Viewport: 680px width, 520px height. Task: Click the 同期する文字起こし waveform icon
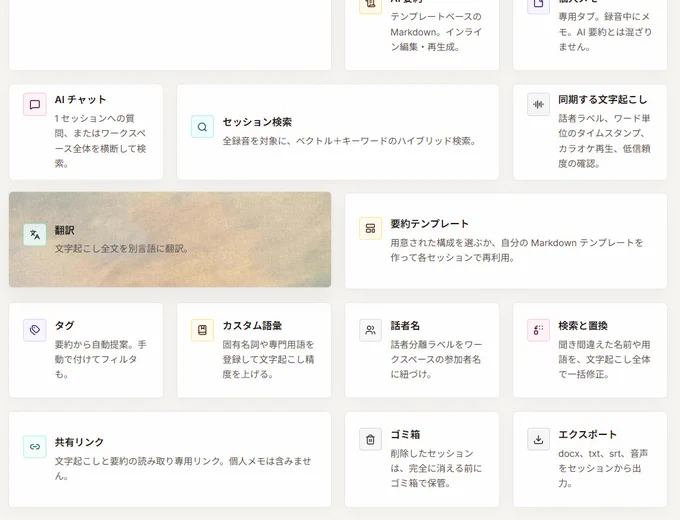click(x=539, y=105)
